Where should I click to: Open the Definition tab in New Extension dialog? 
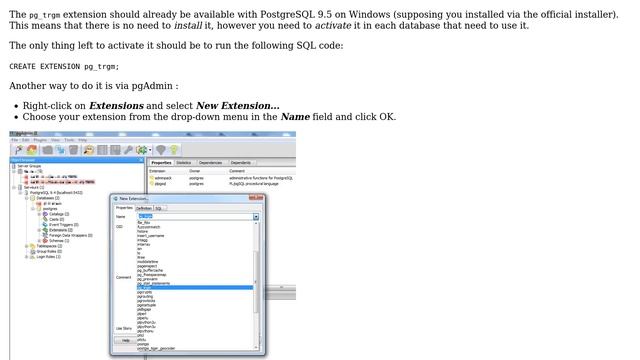(144, 208)
